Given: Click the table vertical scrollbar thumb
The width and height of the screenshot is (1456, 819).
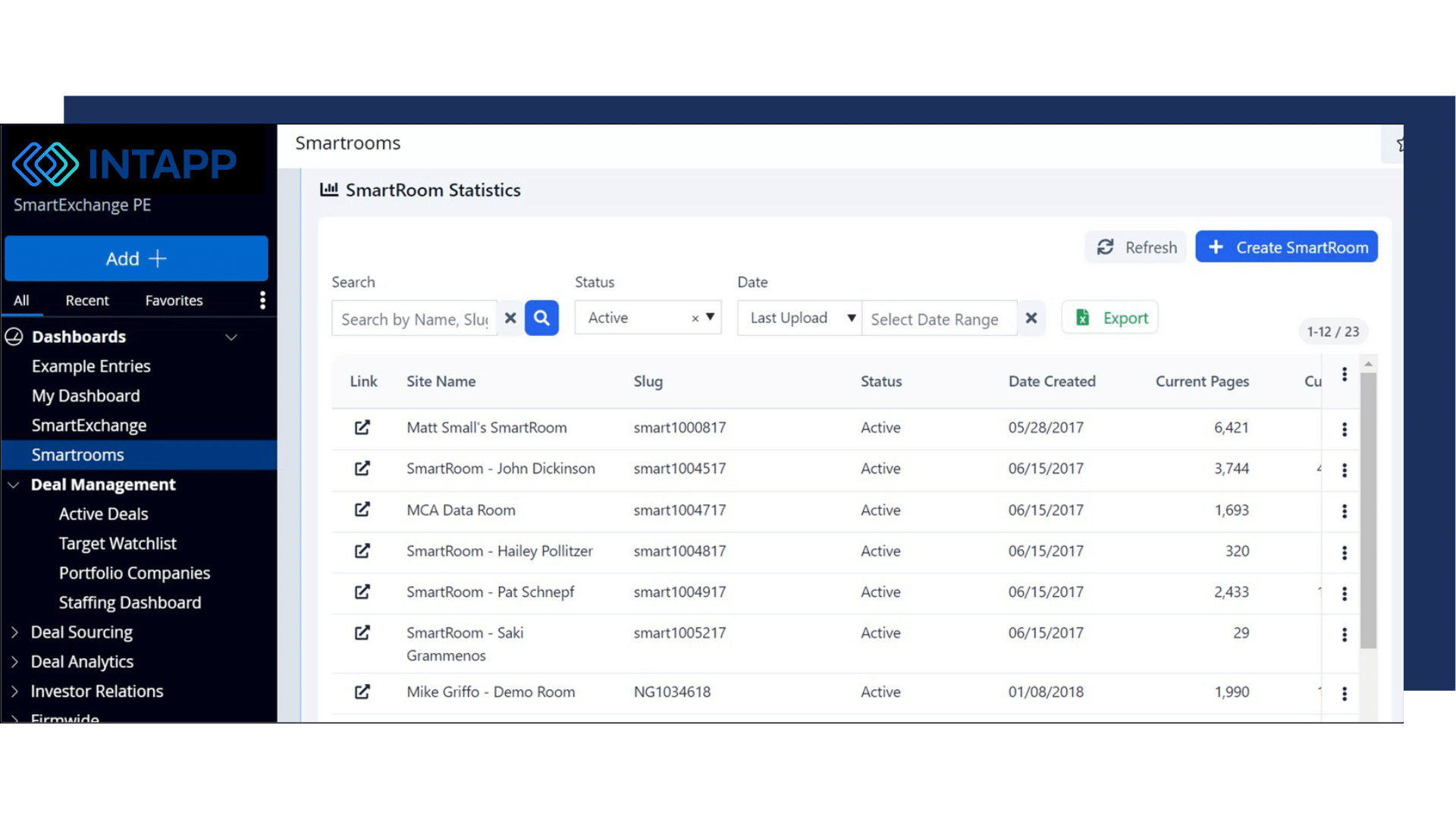Looking at the screenshot, I should click(1368, 510).
